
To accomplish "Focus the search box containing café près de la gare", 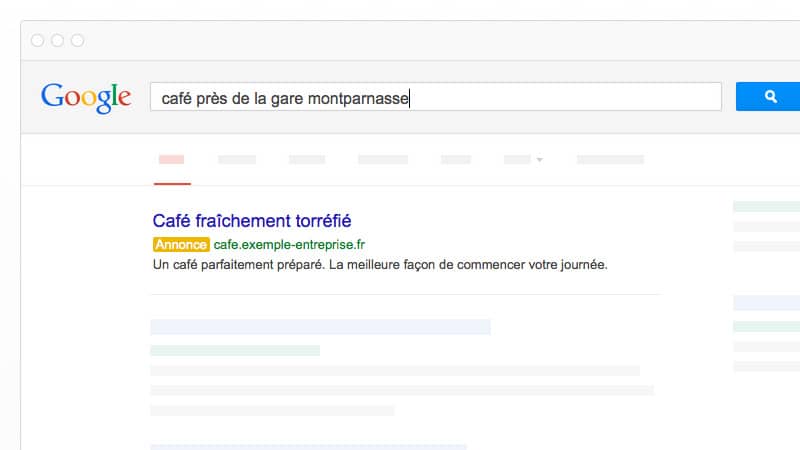I will [x=435, y=97].
